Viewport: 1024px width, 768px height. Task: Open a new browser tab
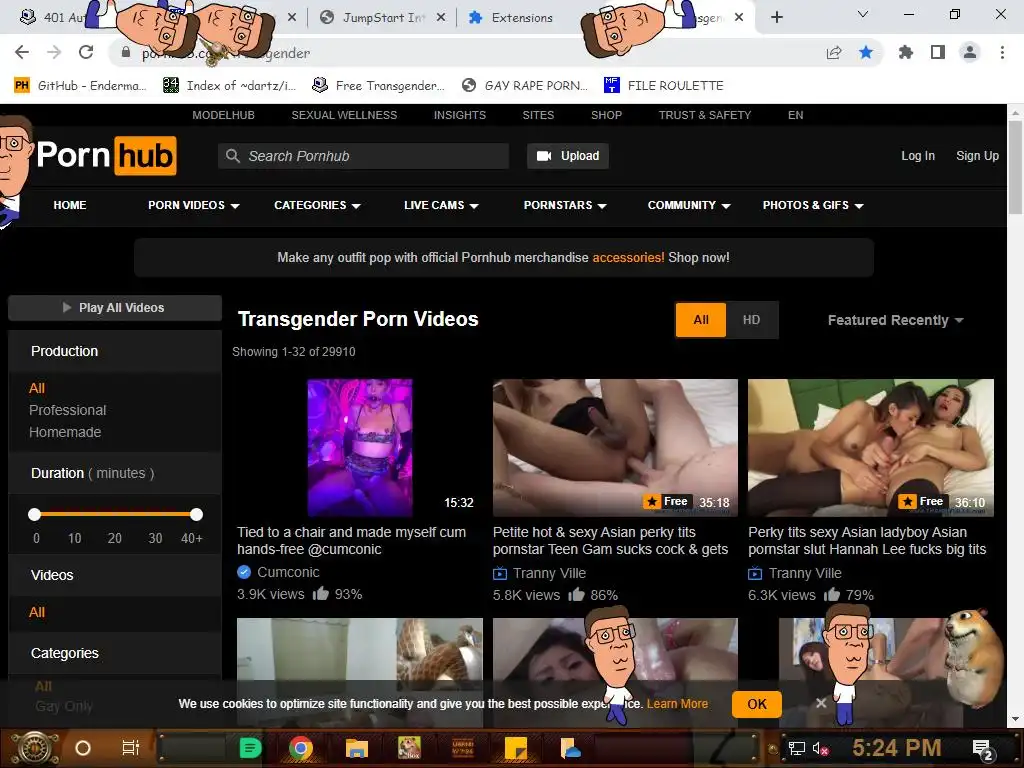click(776, 18)
